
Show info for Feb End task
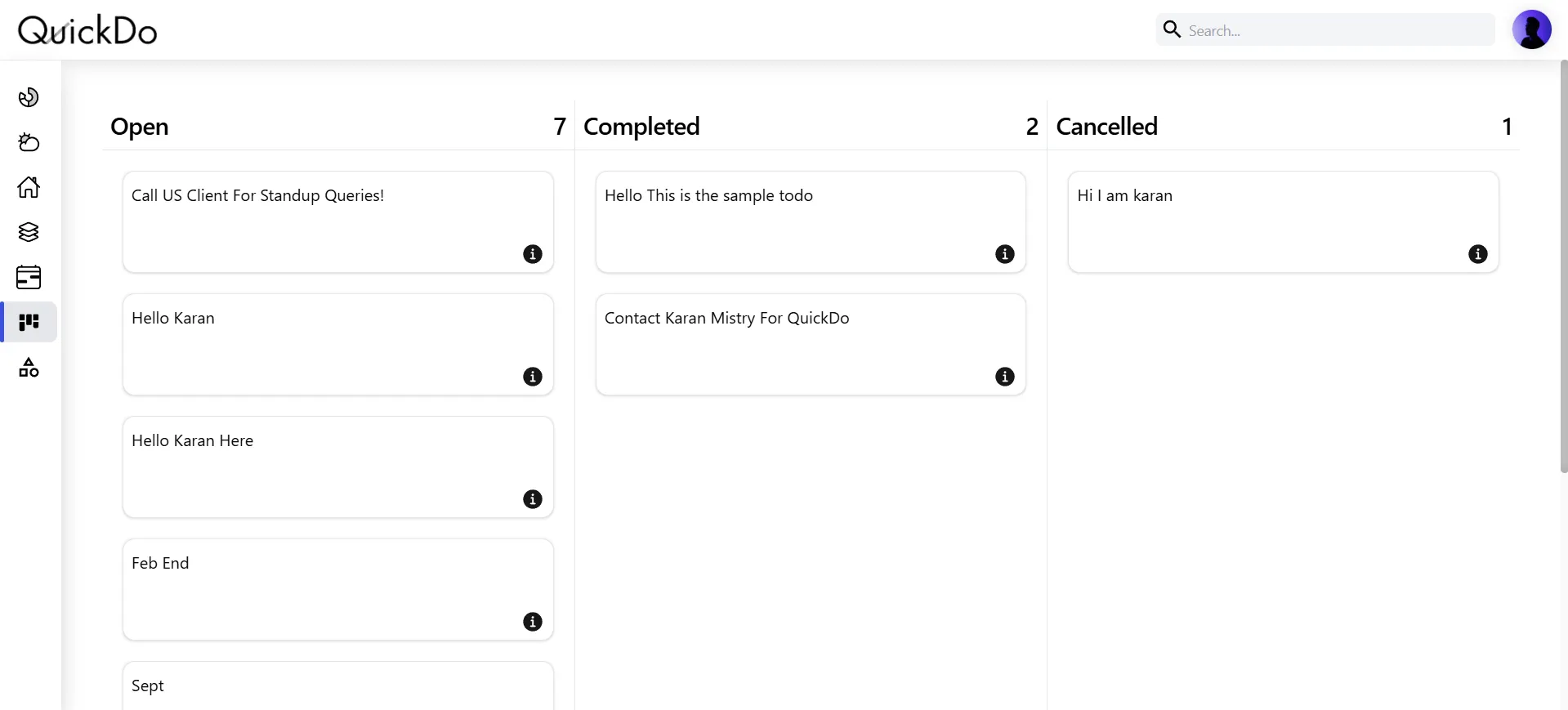pyautogui.click(x=533, y=622)
